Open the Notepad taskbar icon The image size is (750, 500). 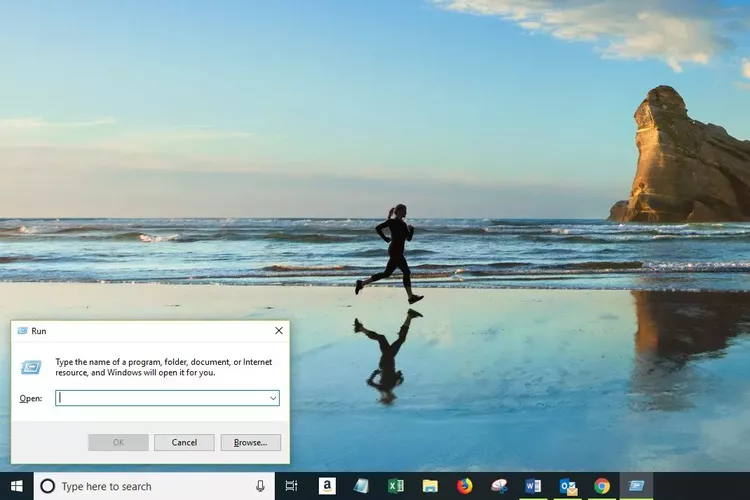click(x=361, y=486)
